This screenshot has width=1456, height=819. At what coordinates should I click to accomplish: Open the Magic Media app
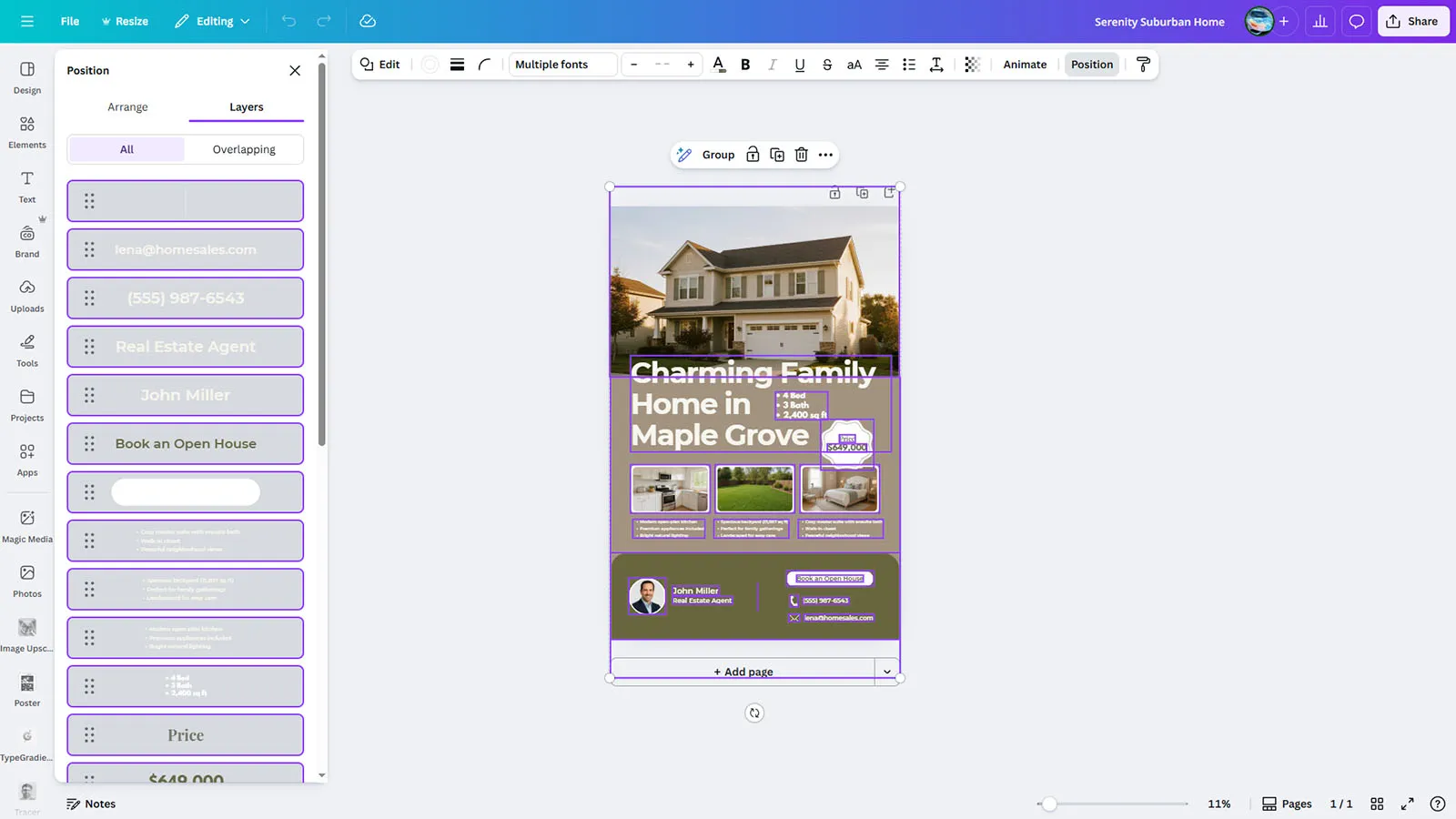tap(27, 526)
